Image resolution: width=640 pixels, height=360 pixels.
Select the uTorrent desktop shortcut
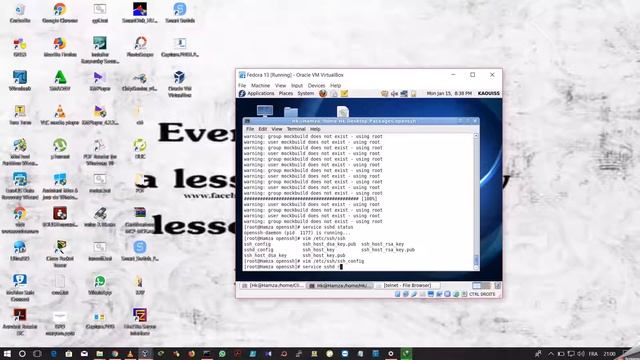click(x=60, y=149)
